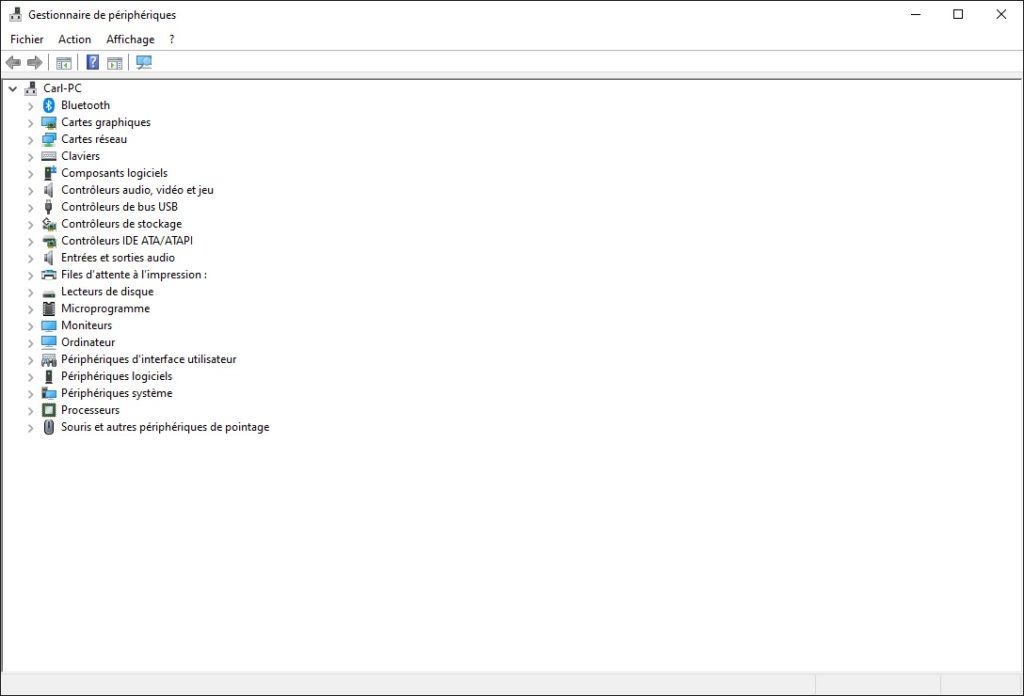The height and width of the screenshot is (696, 1024).
Task: Select the Lecteurs de disque icon
Action: (49, 293)
